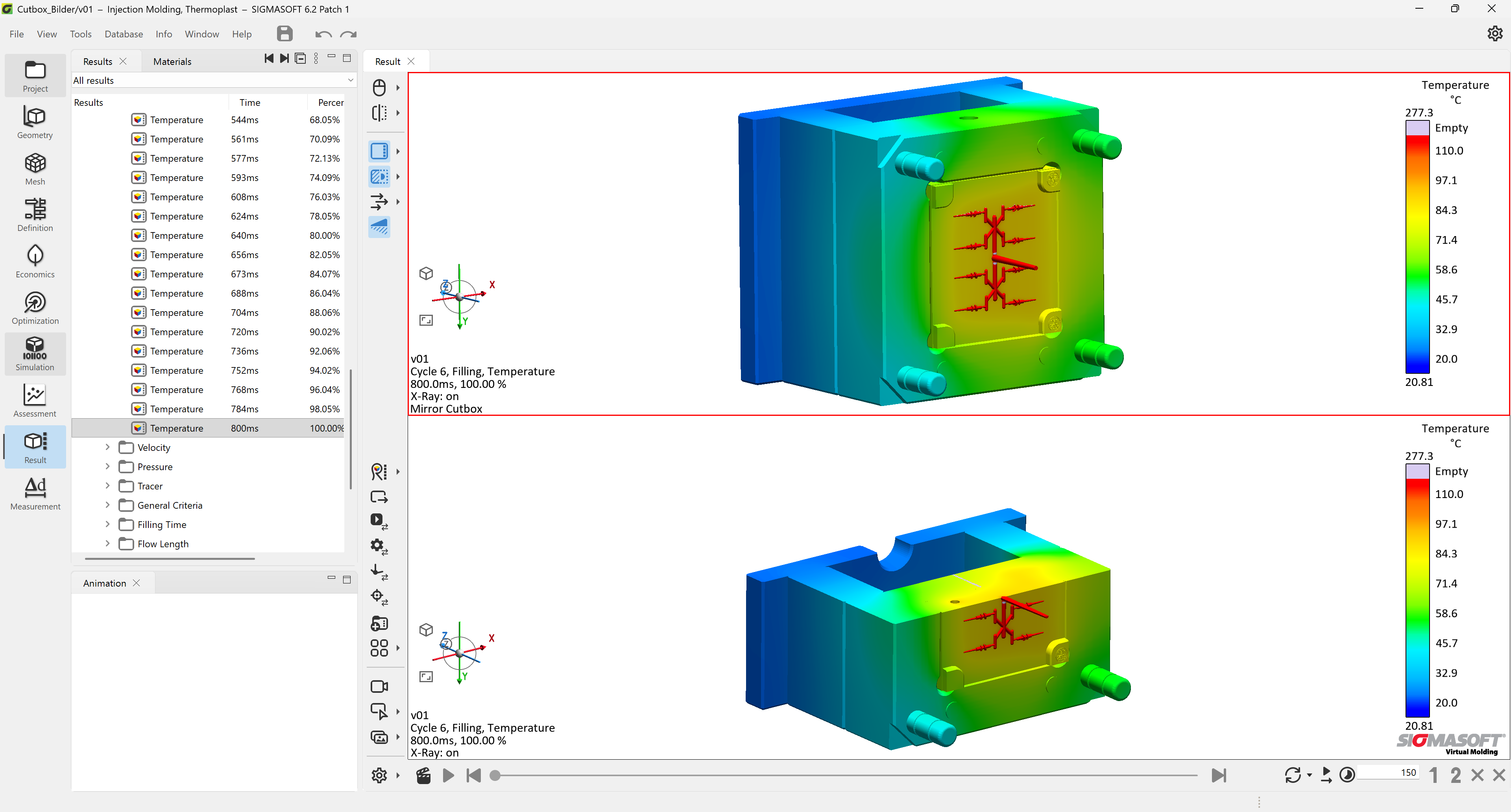Image resolution: width=1511 pixels, height=812 pixels.
Task: Click the mouse mode icon
Action: tap(379, 87)
